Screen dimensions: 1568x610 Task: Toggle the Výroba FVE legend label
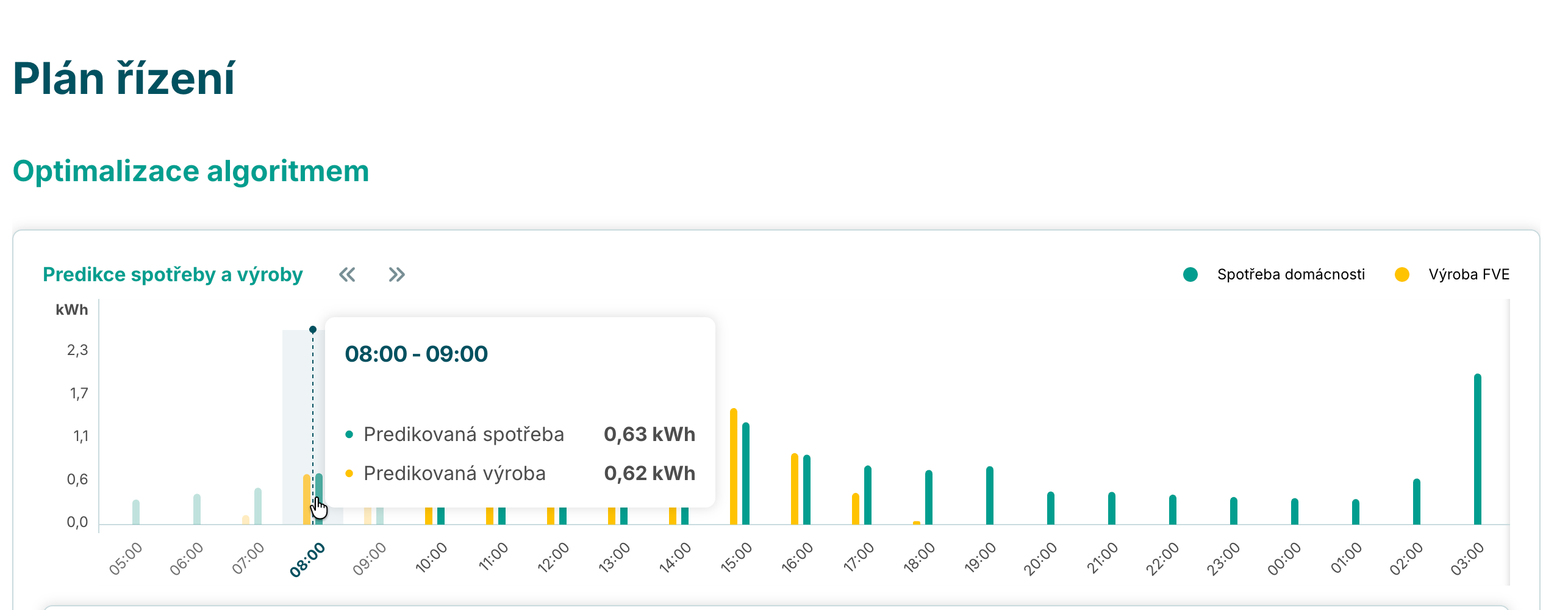1469,274
